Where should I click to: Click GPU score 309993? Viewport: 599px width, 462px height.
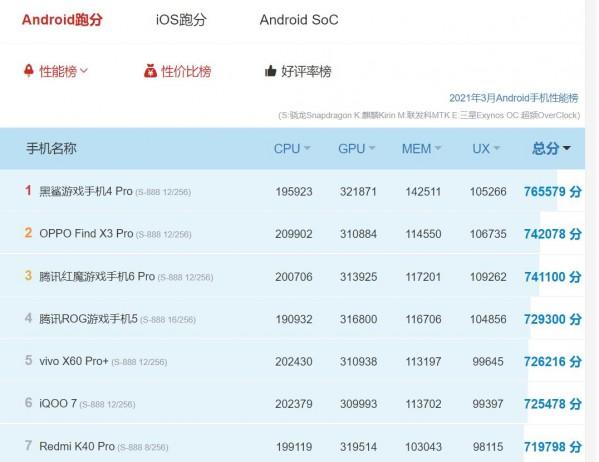(358, 404)
